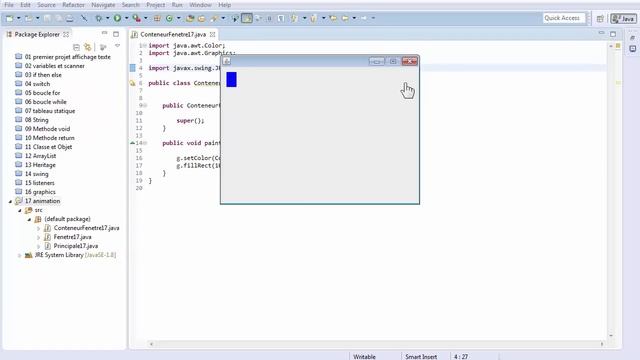Click the top icon in right trim bar
This screenshot has width=640, height=360.
pyautogui.click(x=632, y=38)
